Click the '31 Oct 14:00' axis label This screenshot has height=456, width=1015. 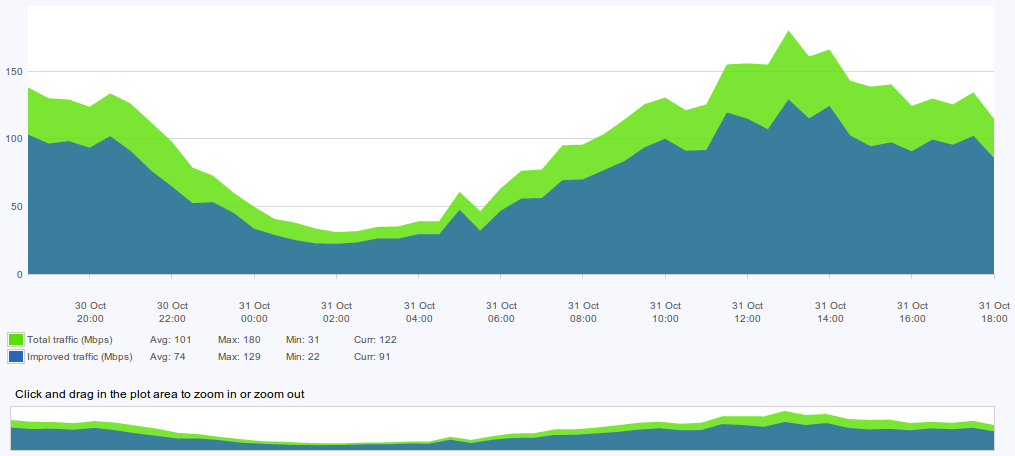(830, 312)
